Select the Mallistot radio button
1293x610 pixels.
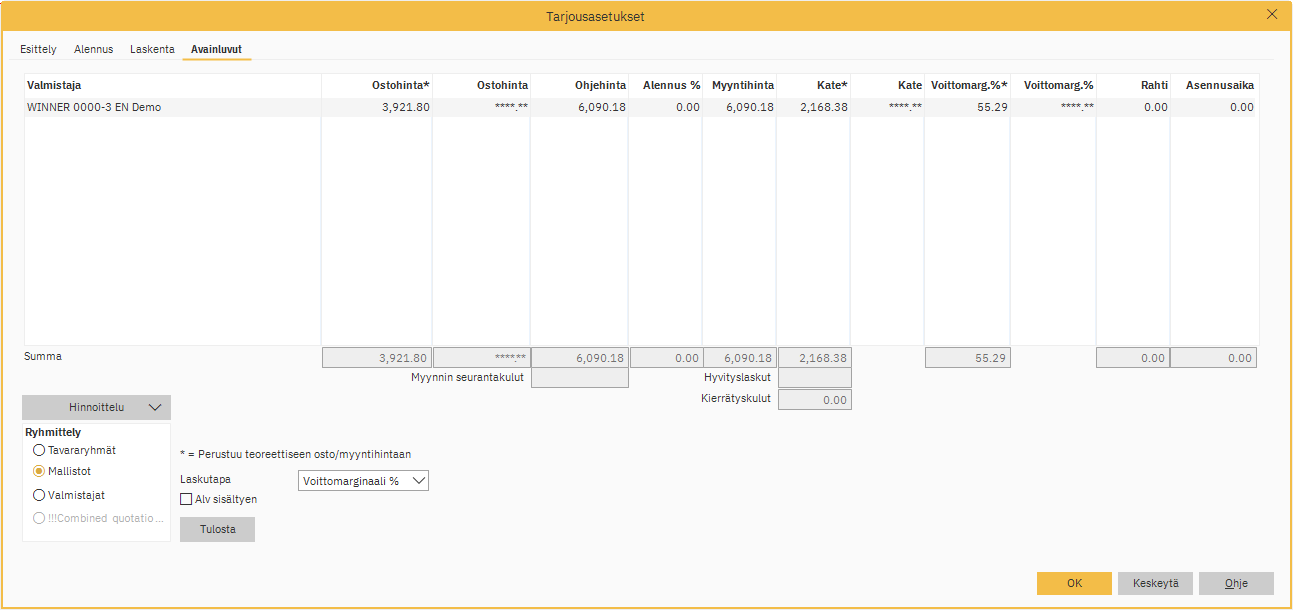point(38,471)
